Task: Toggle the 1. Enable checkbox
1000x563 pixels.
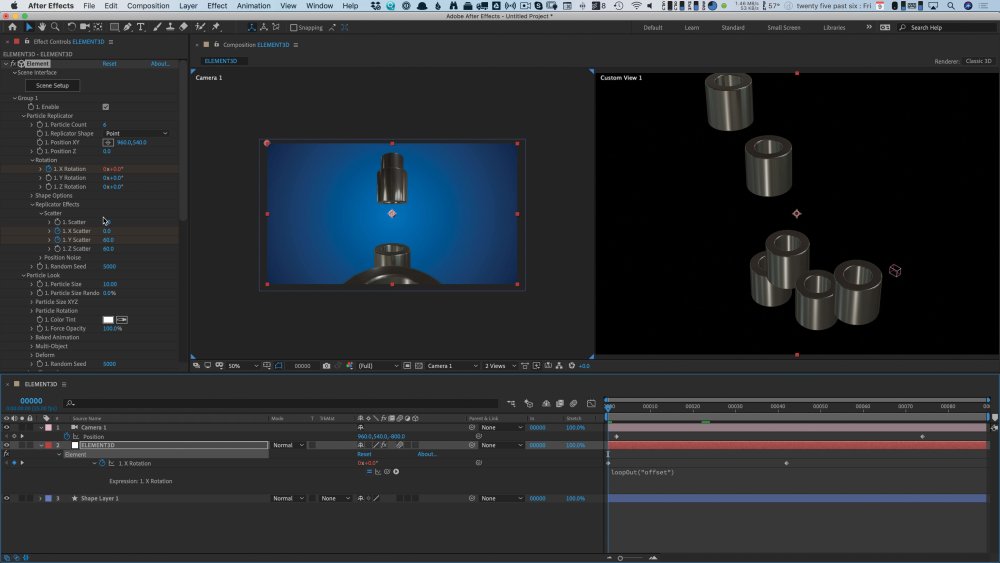Action: [x=106, y=106]
